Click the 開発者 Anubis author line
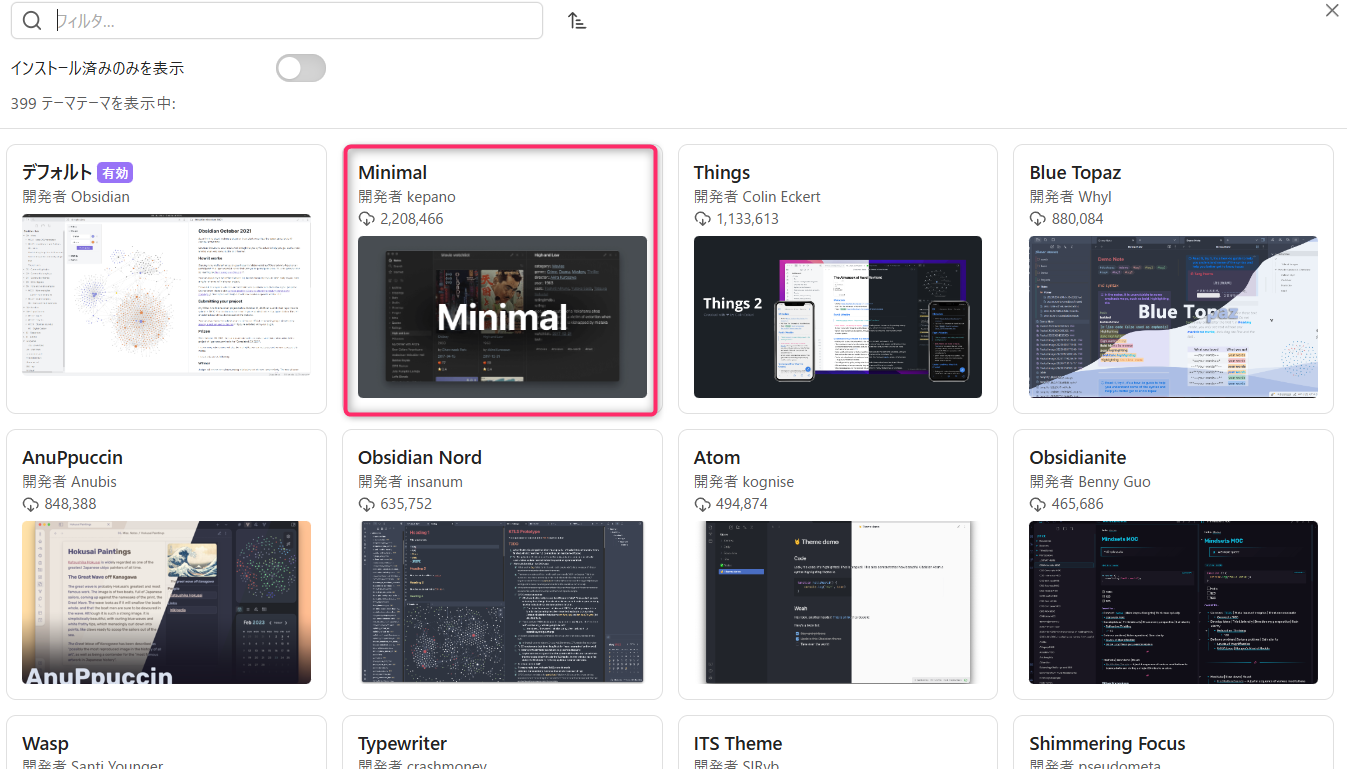This screenshot has height=769, width=1347. (69, 481)
